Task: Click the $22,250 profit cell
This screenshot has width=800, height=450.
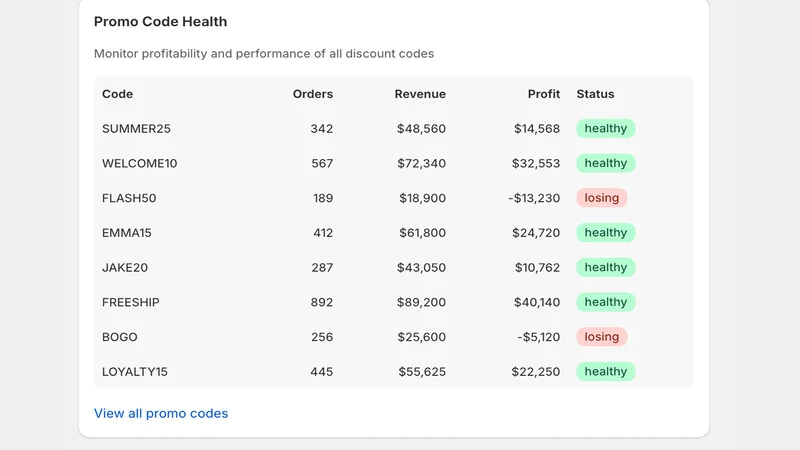Action: click(x=536, y=371)
